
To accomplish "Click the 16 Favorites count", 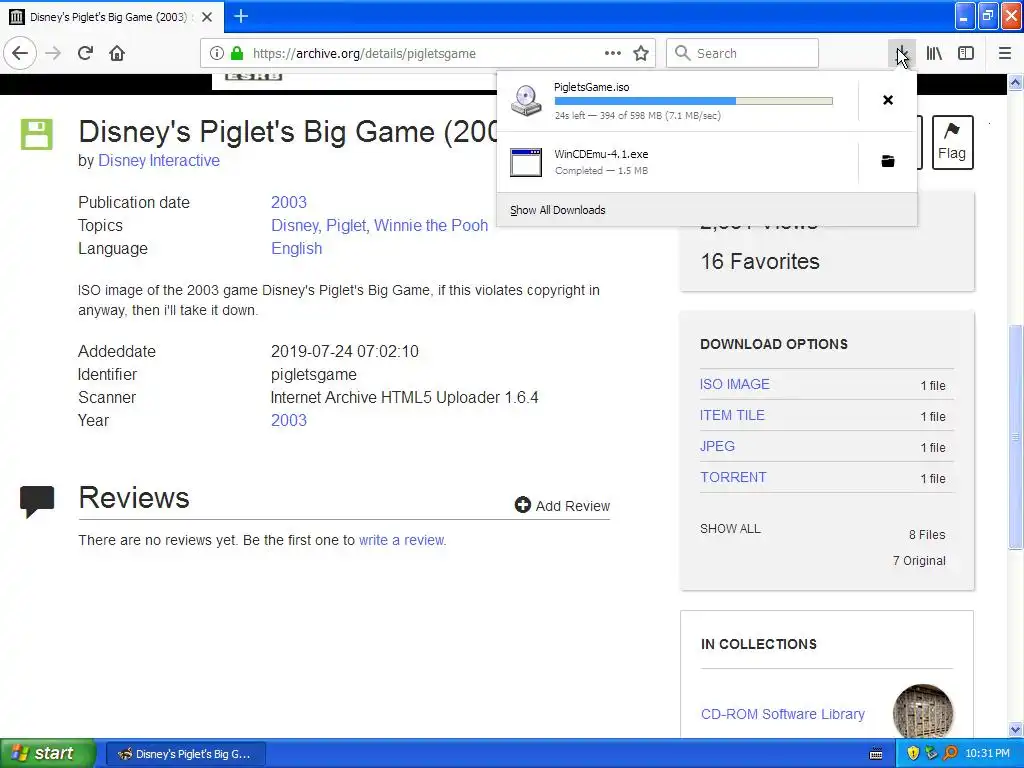I will (760, 261).
